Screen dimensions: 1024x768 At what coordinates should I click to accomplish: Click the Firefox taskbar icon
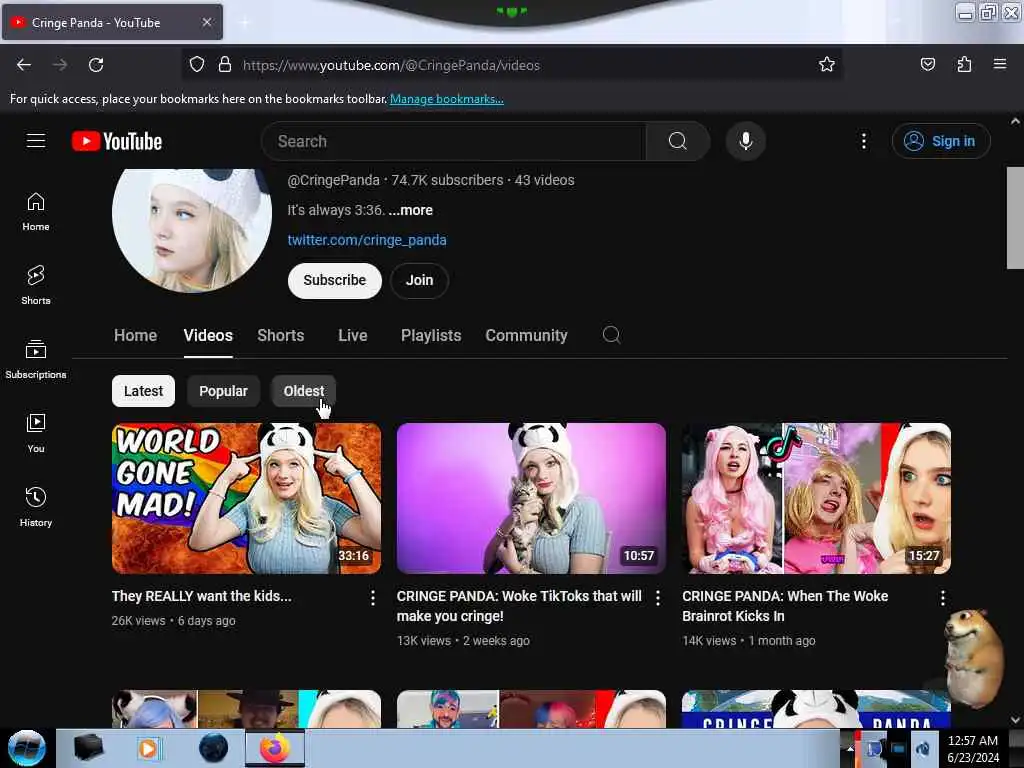coord(275,748)
